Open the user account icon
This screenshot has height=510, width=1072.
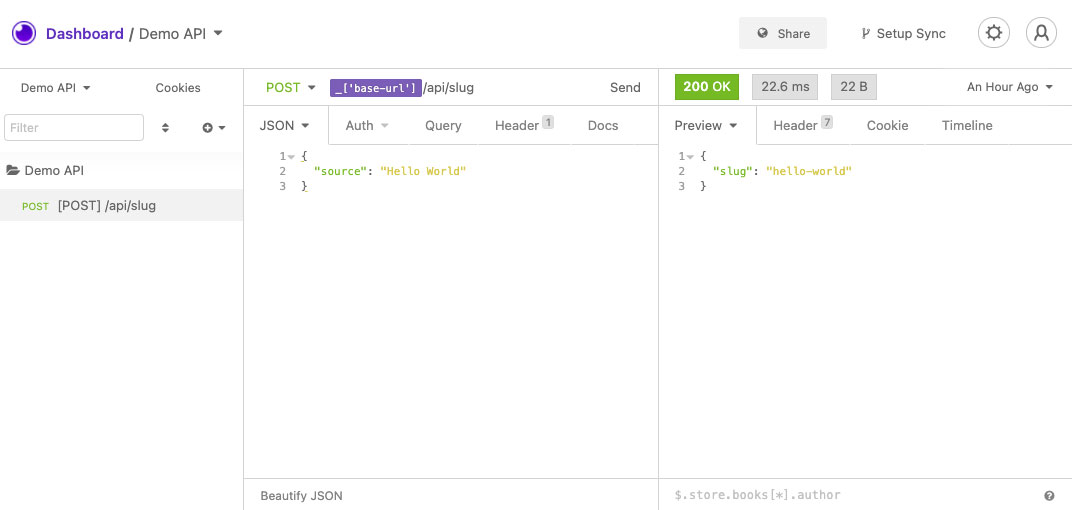tap(1041, 33)
